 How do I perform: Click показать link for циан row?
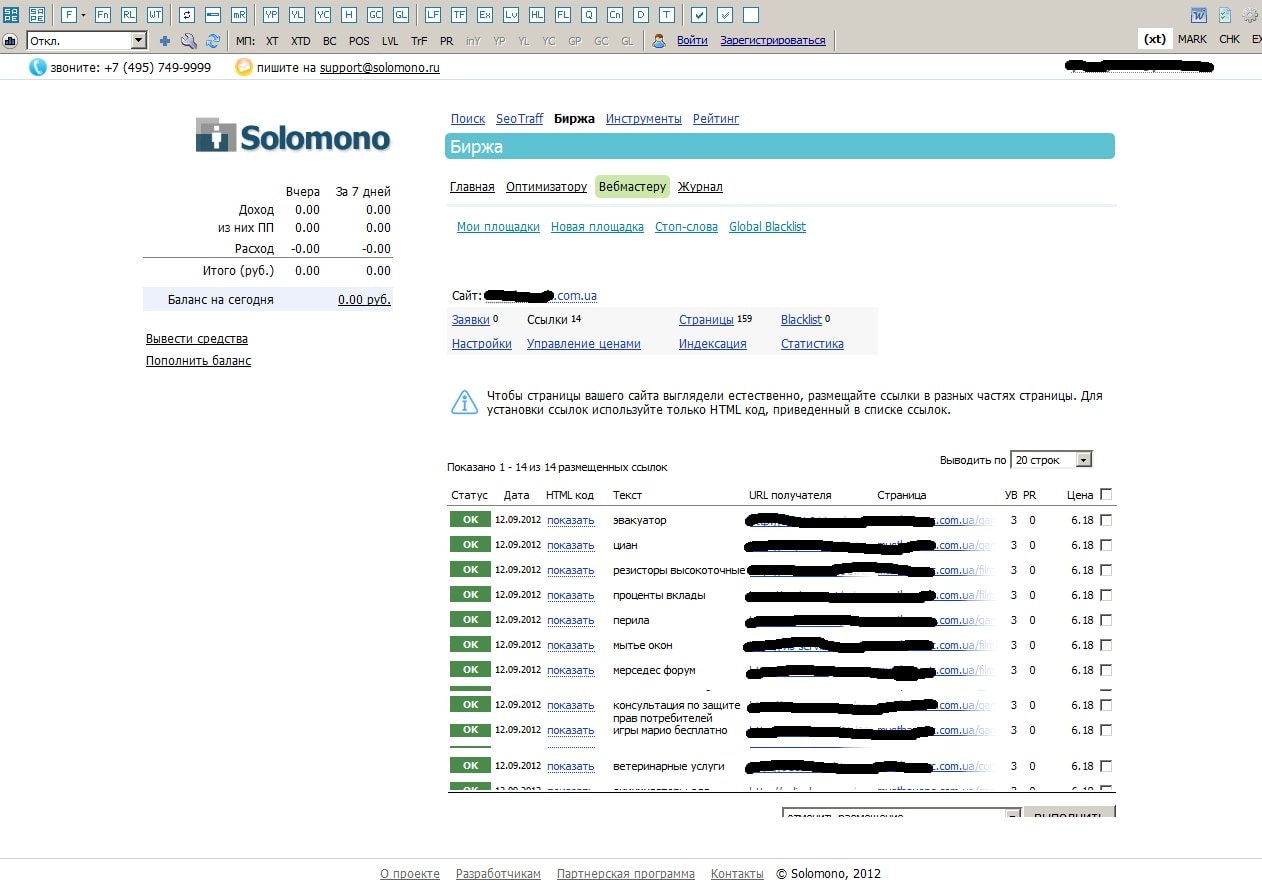[x=571, y=546]
